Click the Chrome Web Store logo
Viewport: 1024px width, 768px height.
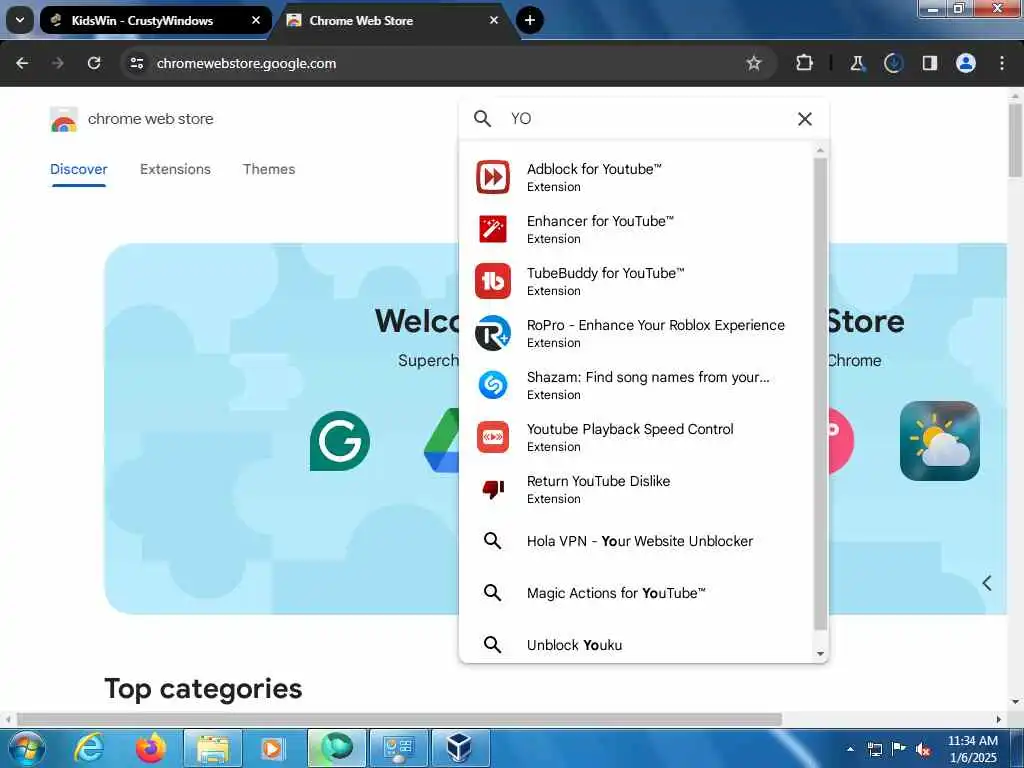click(63, 119)
